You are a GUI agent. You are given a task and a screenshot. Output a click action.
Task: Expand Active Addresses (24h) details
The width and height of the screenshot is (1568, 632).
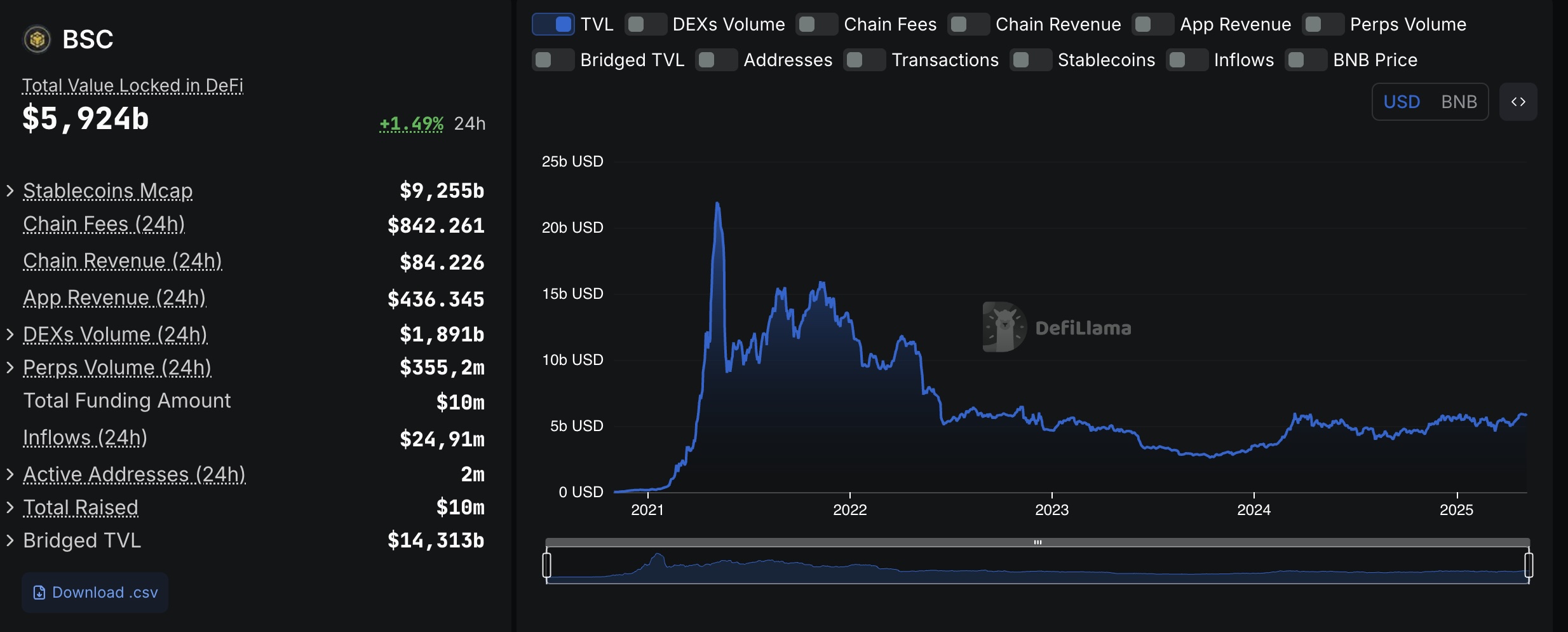pos(10,474)
